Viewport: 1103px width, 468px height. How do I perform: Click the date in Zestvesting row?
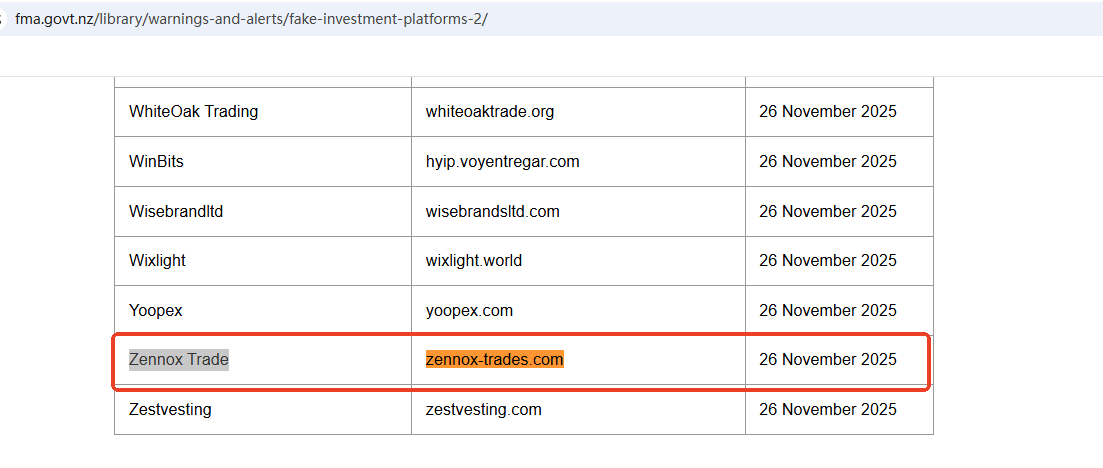pyautogui.click(x=827, y=409)
